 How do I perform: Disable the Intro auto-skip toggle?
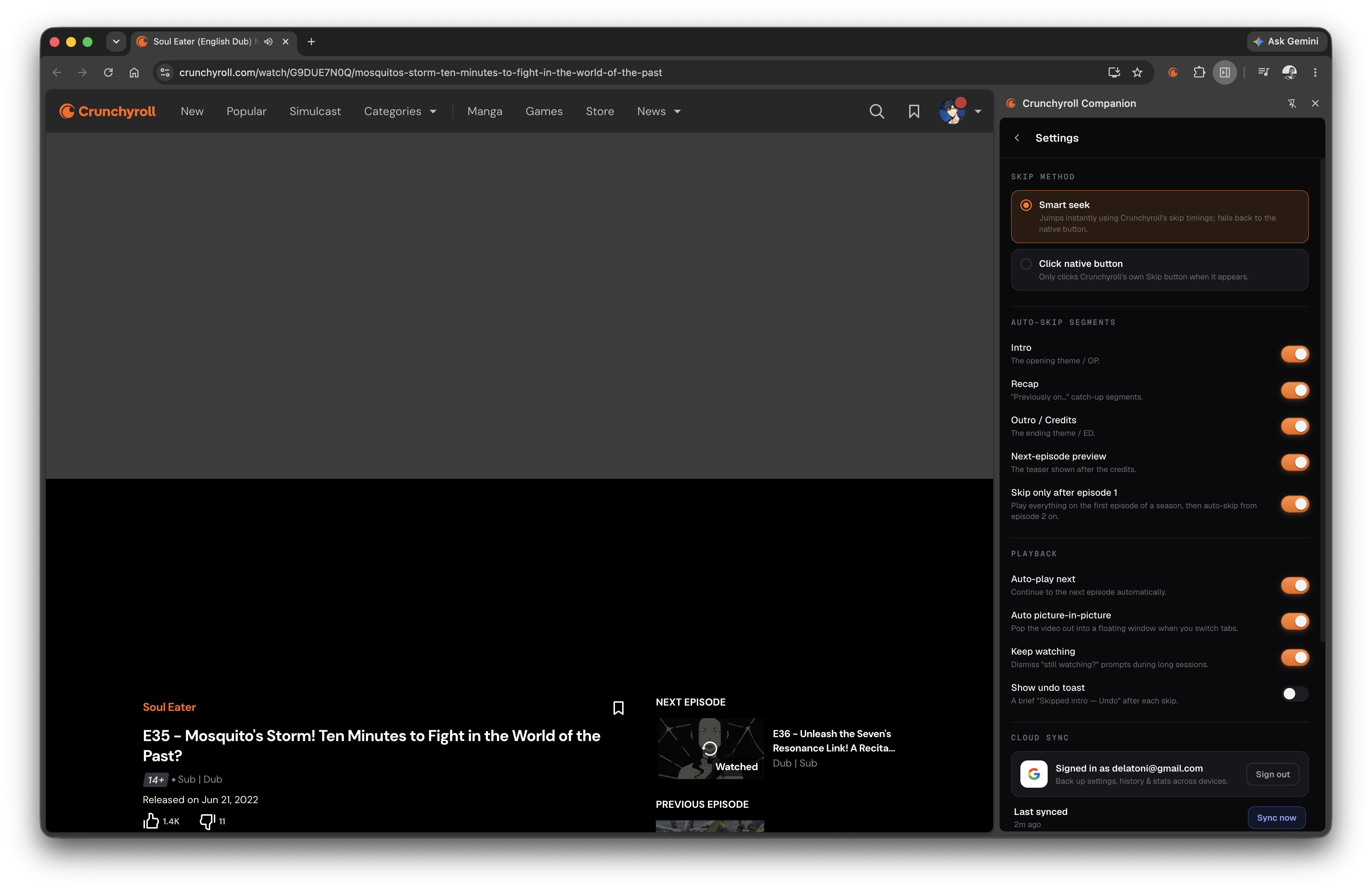pos(1295,354)
